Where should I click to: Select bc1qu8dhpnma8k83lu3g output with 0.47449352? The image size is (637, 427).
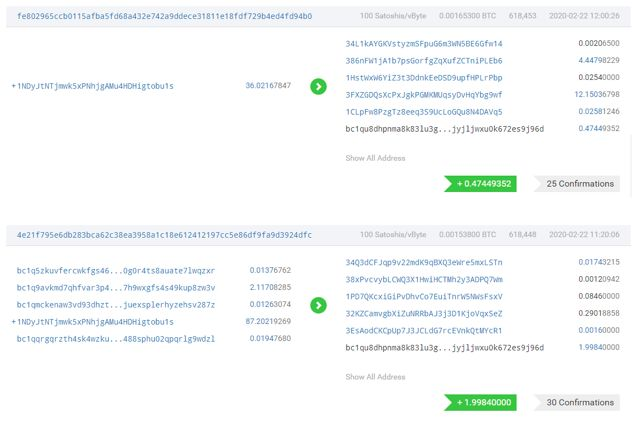(x=444, y=129)
